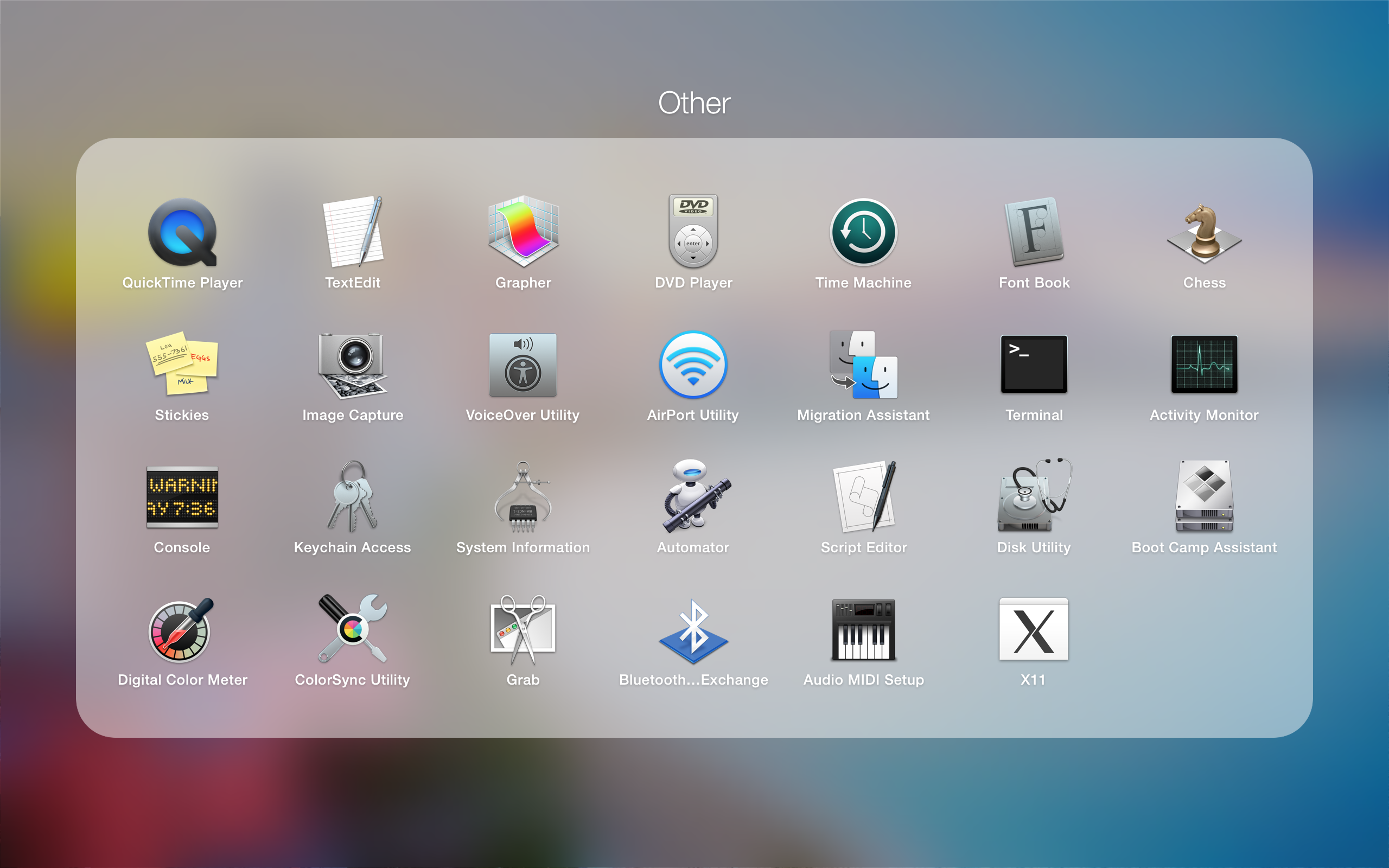Open Time Machine icon
The image size is (1389, 868).
pyautogui.click(x=863, y=232)
